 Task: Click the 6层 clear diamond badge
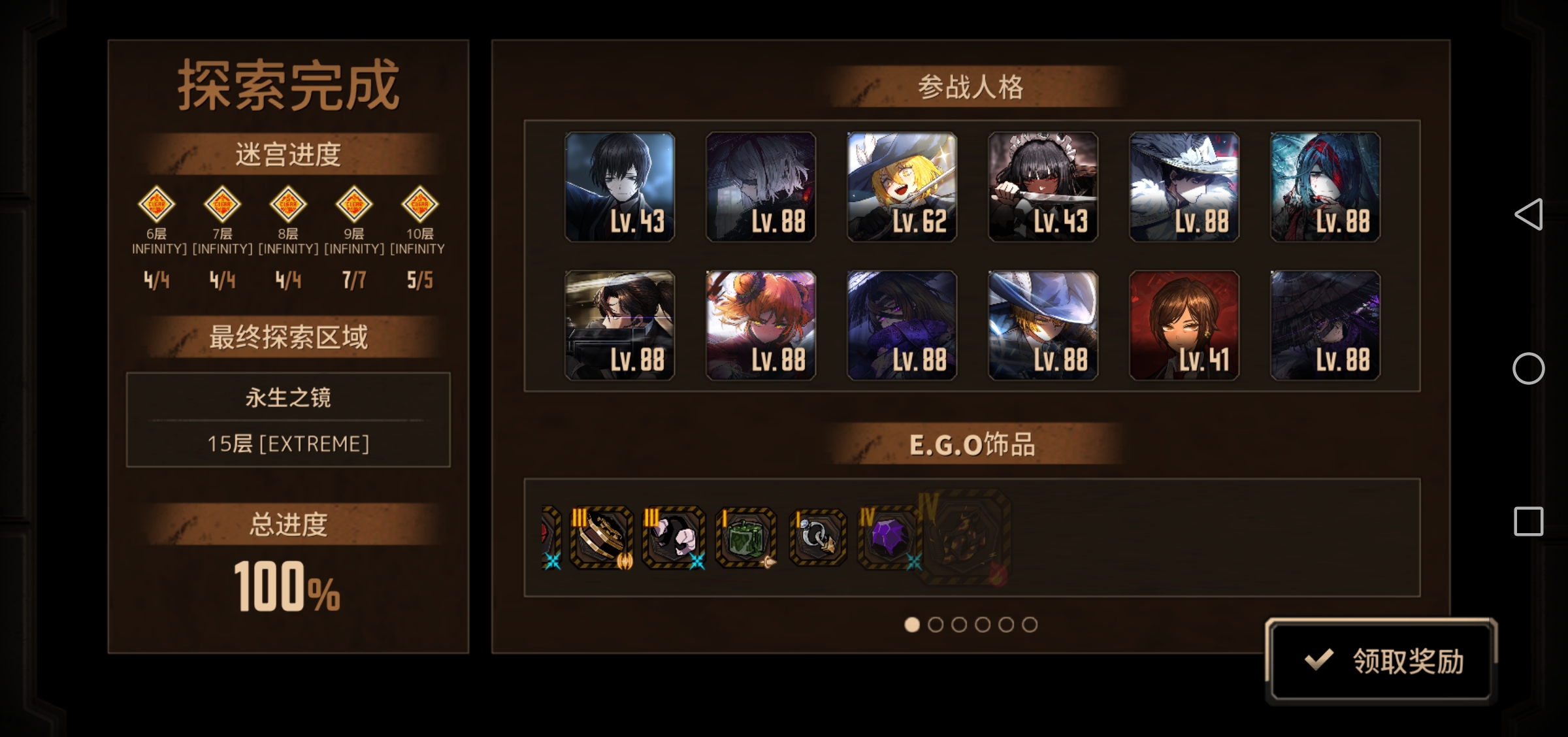[156, 205]
